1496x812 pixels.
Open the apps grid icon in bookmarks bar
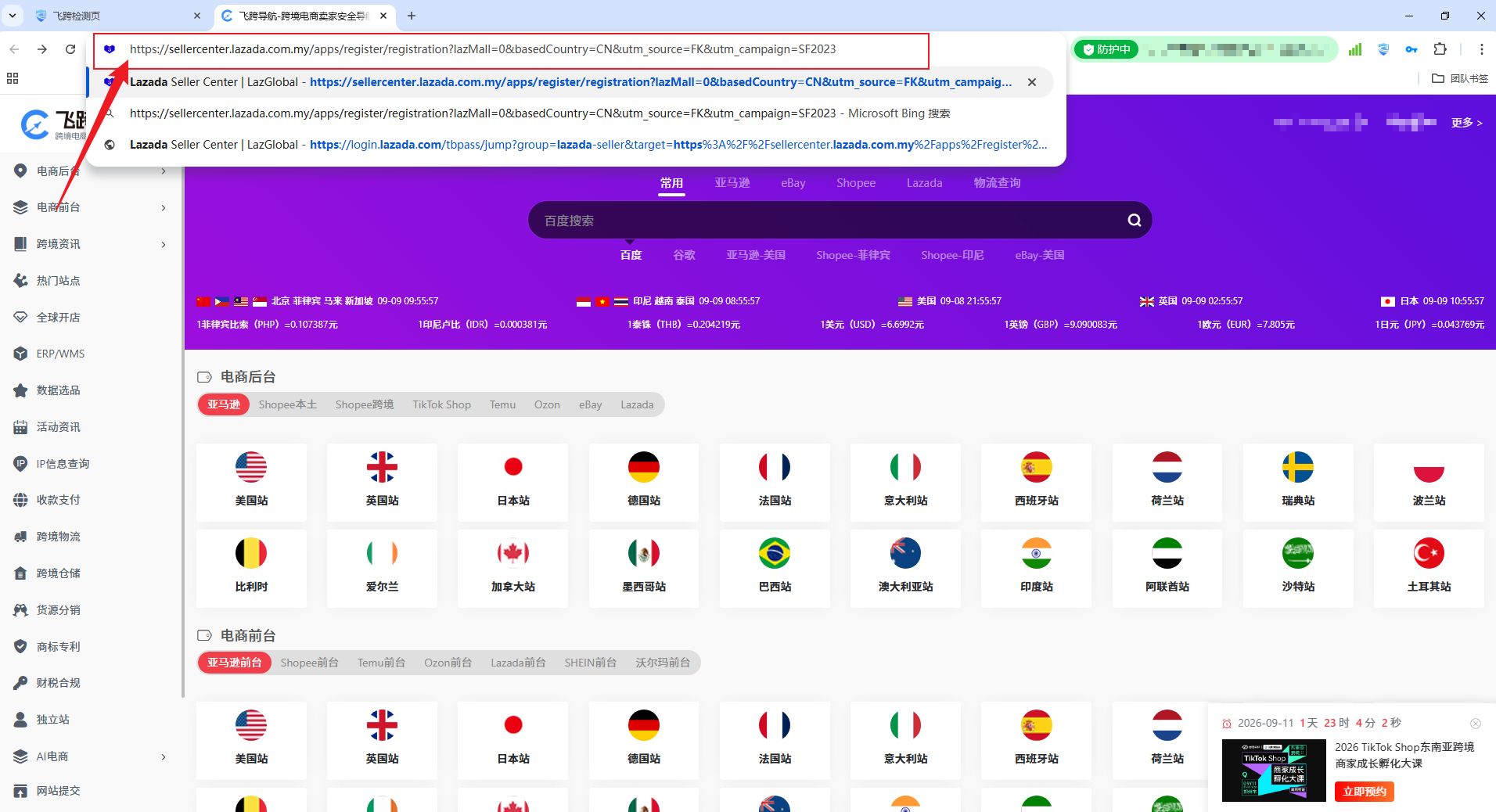pos(13,78)
